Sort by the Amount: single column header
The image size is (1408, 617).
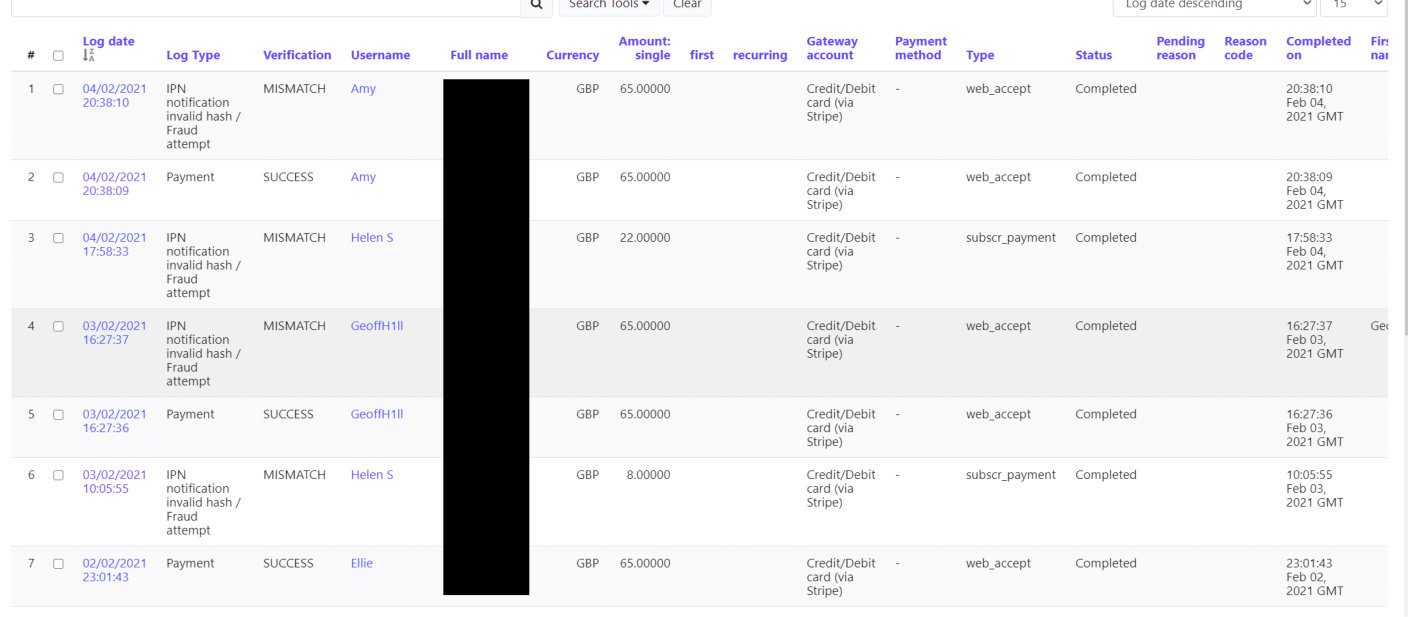coord(645,48)
